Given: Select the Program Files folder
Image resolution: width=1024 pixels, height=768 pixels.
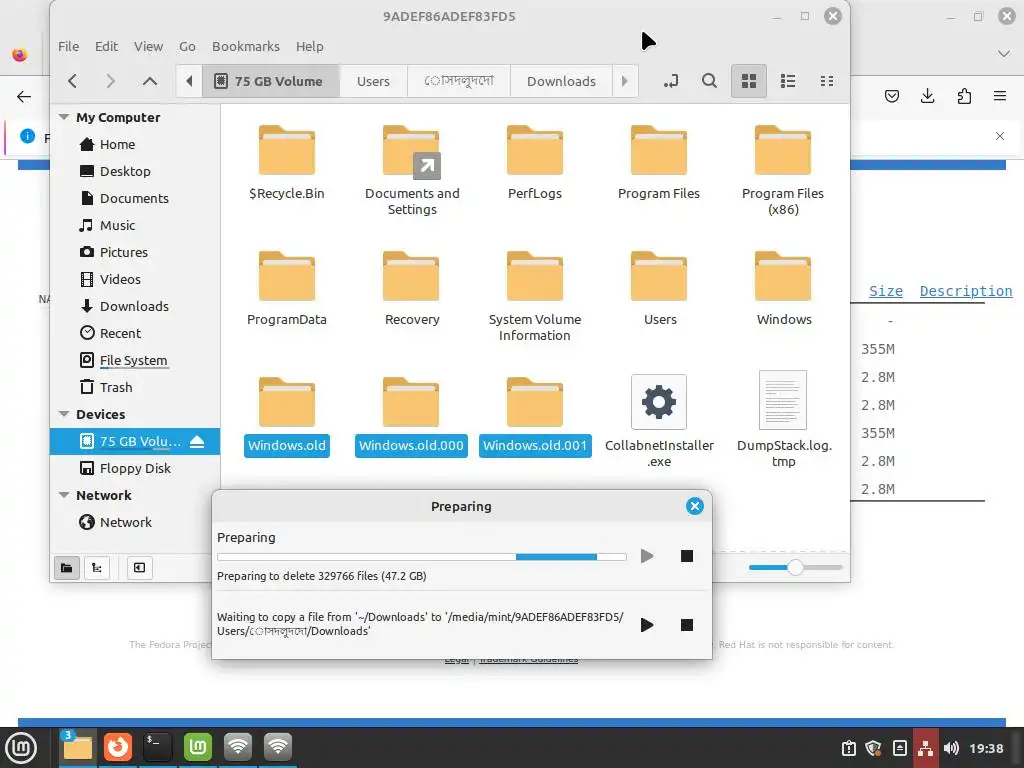Looking at the screenshot, I should [x=658, y=162].
